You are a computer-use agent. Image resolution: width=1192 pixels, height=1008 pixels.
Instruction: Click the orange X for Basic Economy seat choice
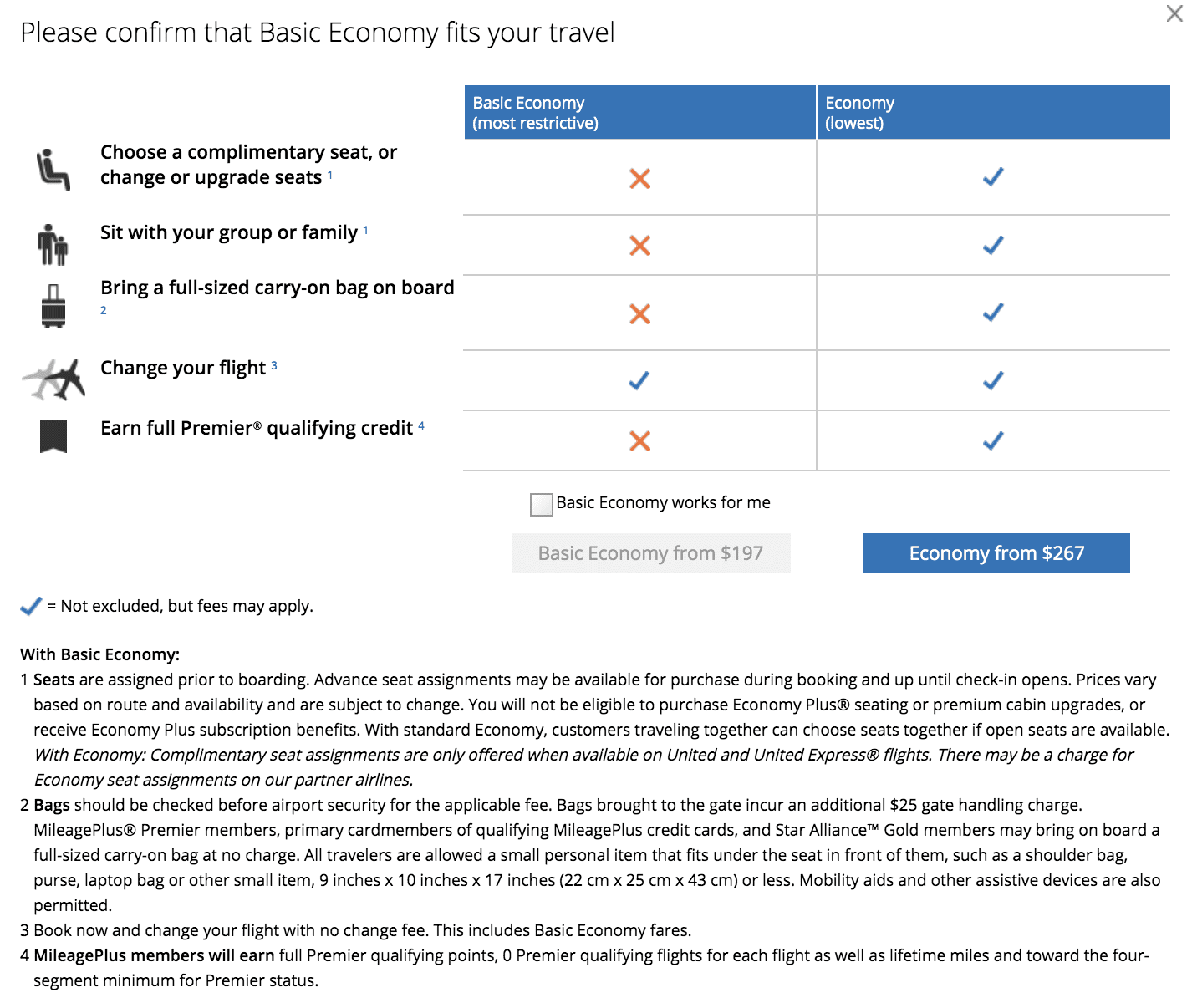639,178
